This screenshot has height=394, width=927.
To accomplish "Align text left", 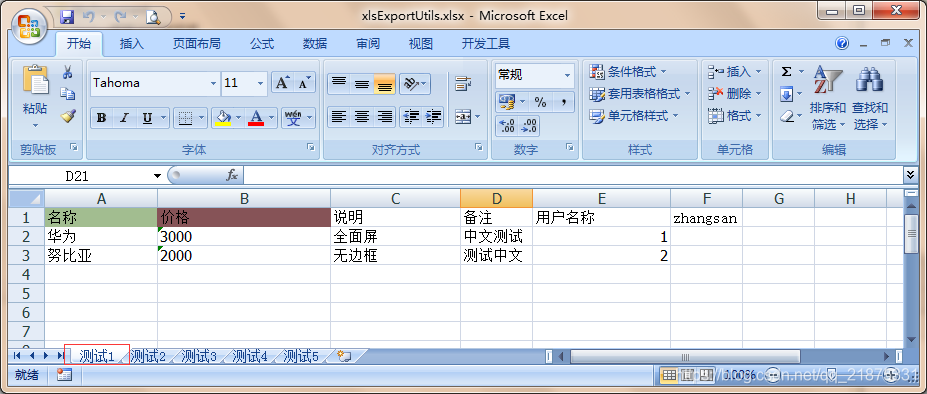I will point(339,117).
